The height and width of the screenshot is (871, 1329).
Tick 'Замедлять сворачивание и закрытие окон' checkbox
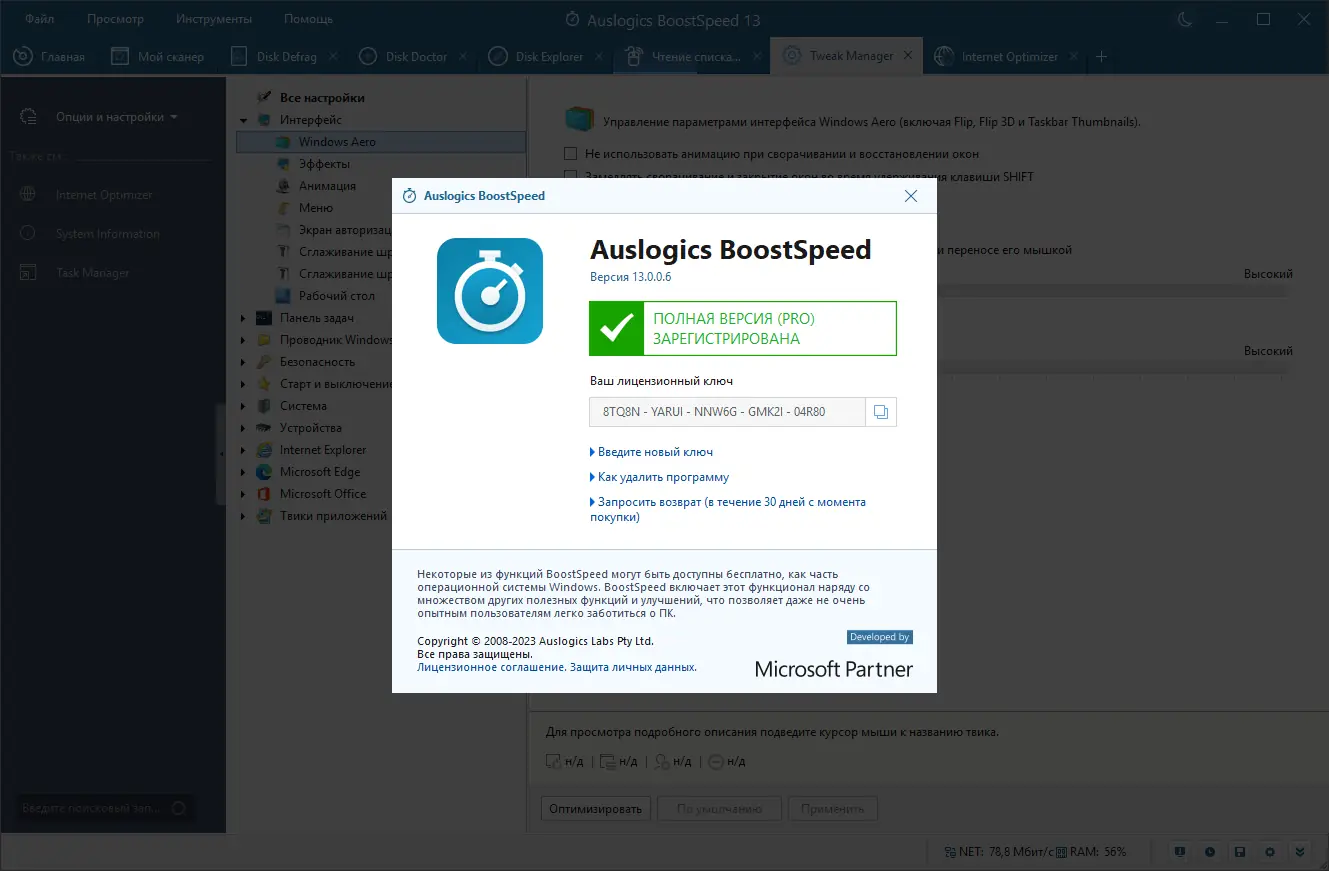point(571,176)
